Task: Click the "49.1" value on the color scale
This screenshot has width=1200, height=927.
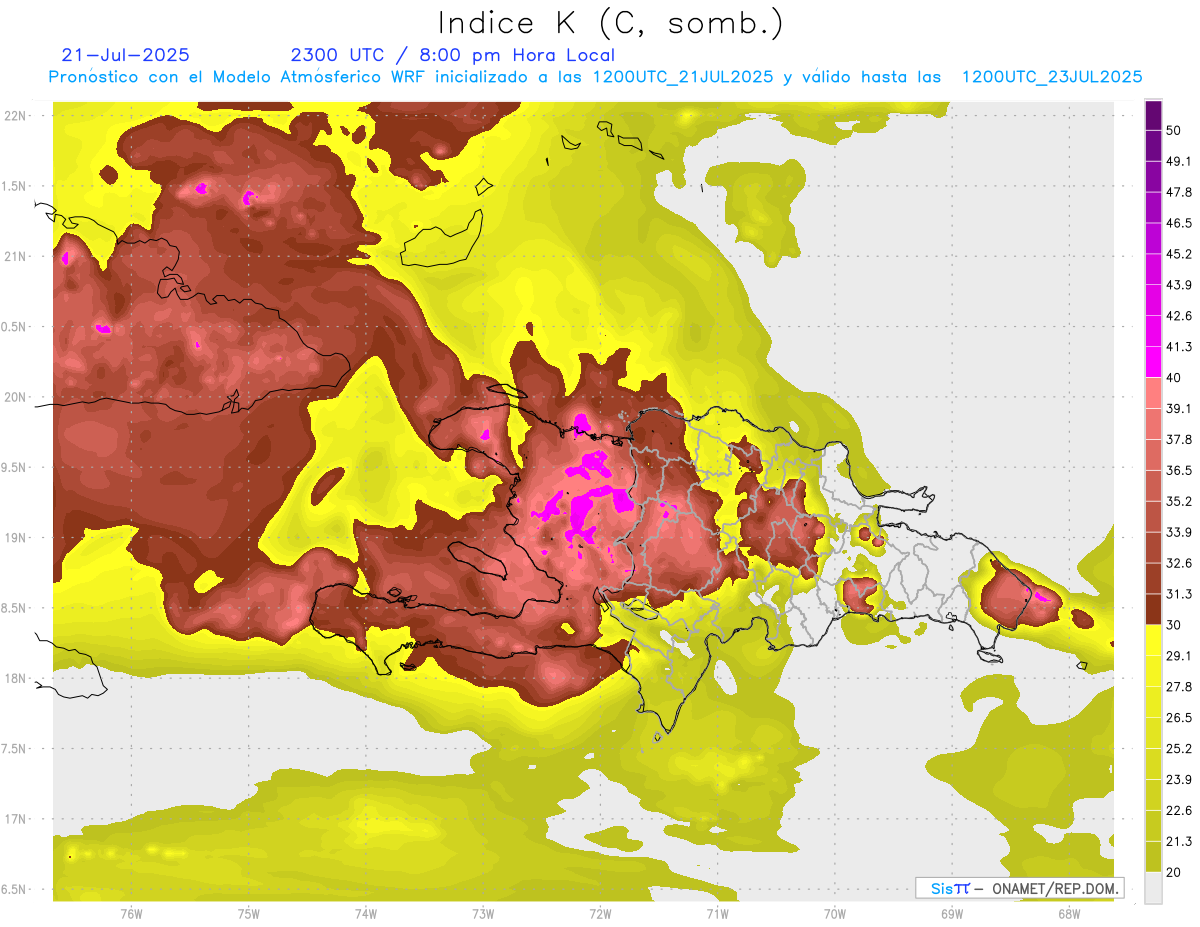Action: 1179,161
